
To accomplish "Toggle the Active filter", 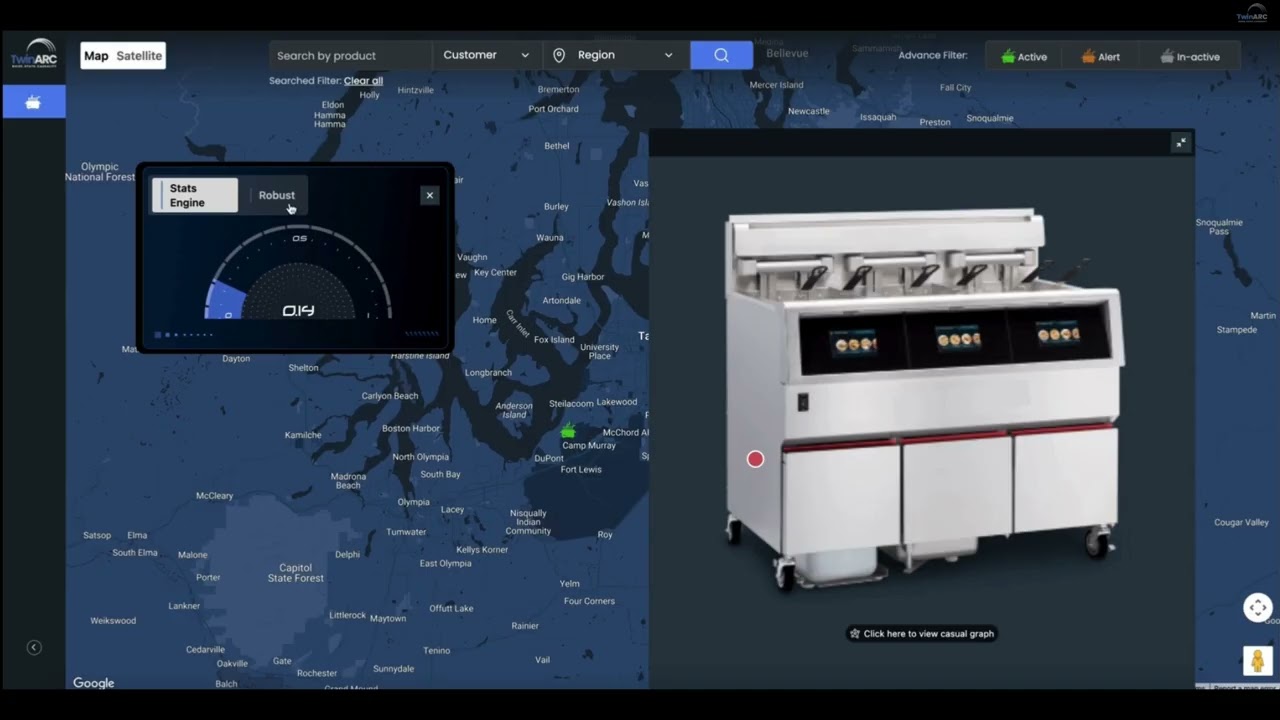I will (1023, 56).
